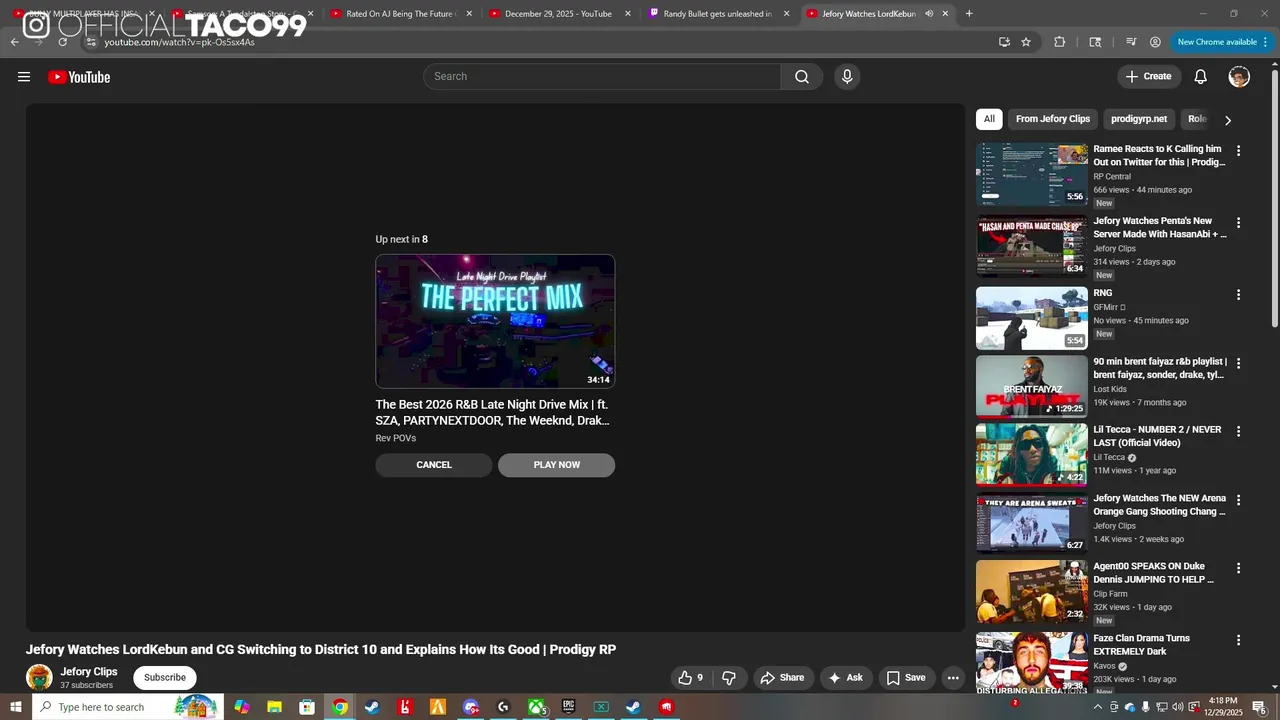Start voice search with the microphone
The width and height of the screenshot is (1280, 720).
pos(847,77)
